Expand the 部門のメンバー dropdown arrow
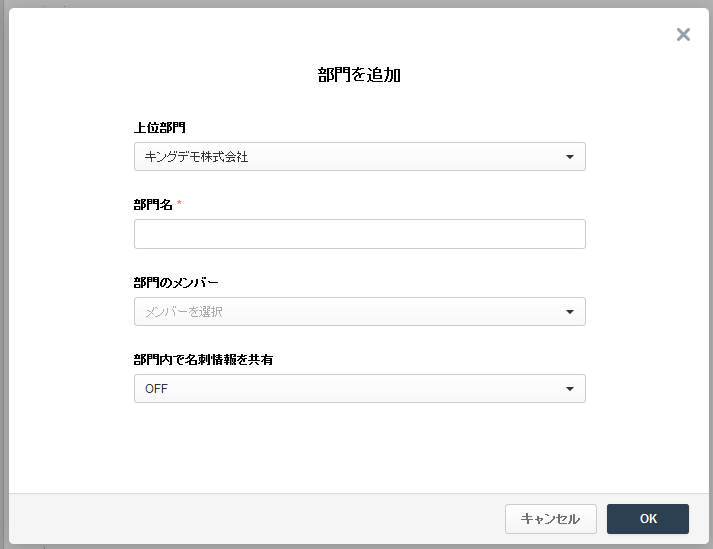 point(569,312)
